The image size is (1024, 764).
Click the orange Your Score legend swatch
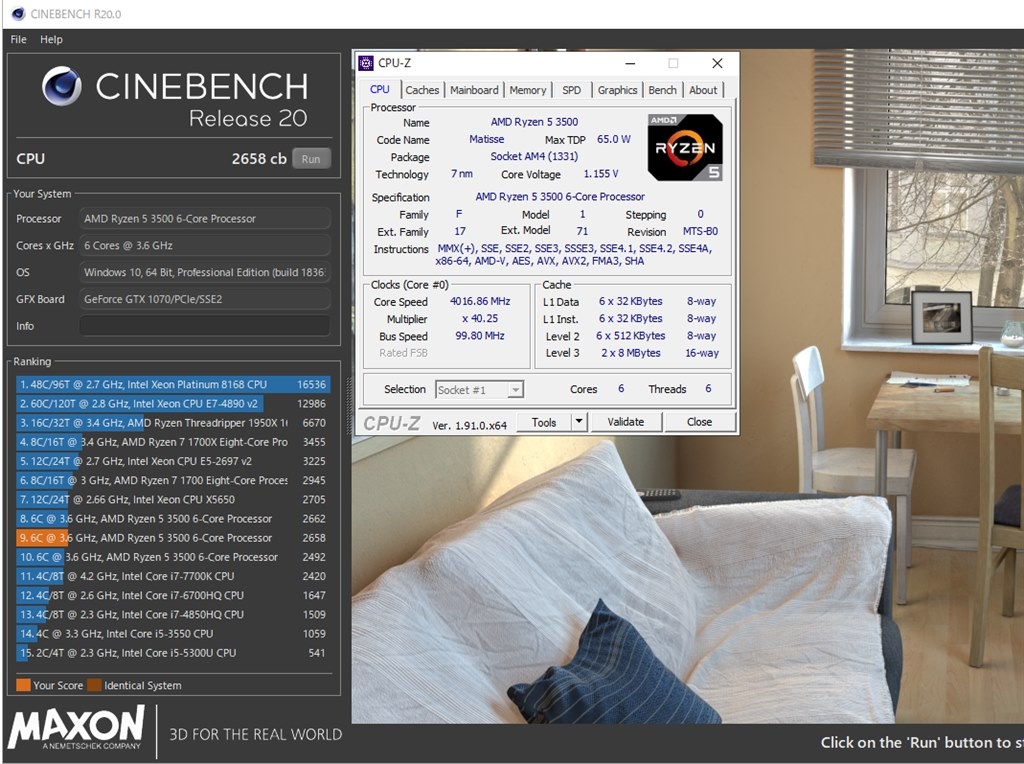point(23,686)
